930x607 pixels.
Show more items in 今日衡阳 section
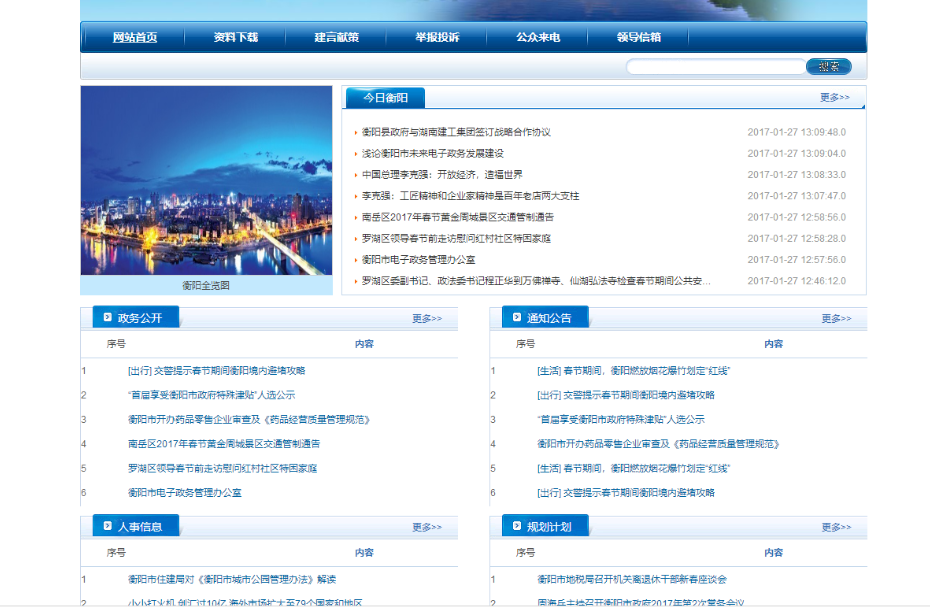pos(835,97)
